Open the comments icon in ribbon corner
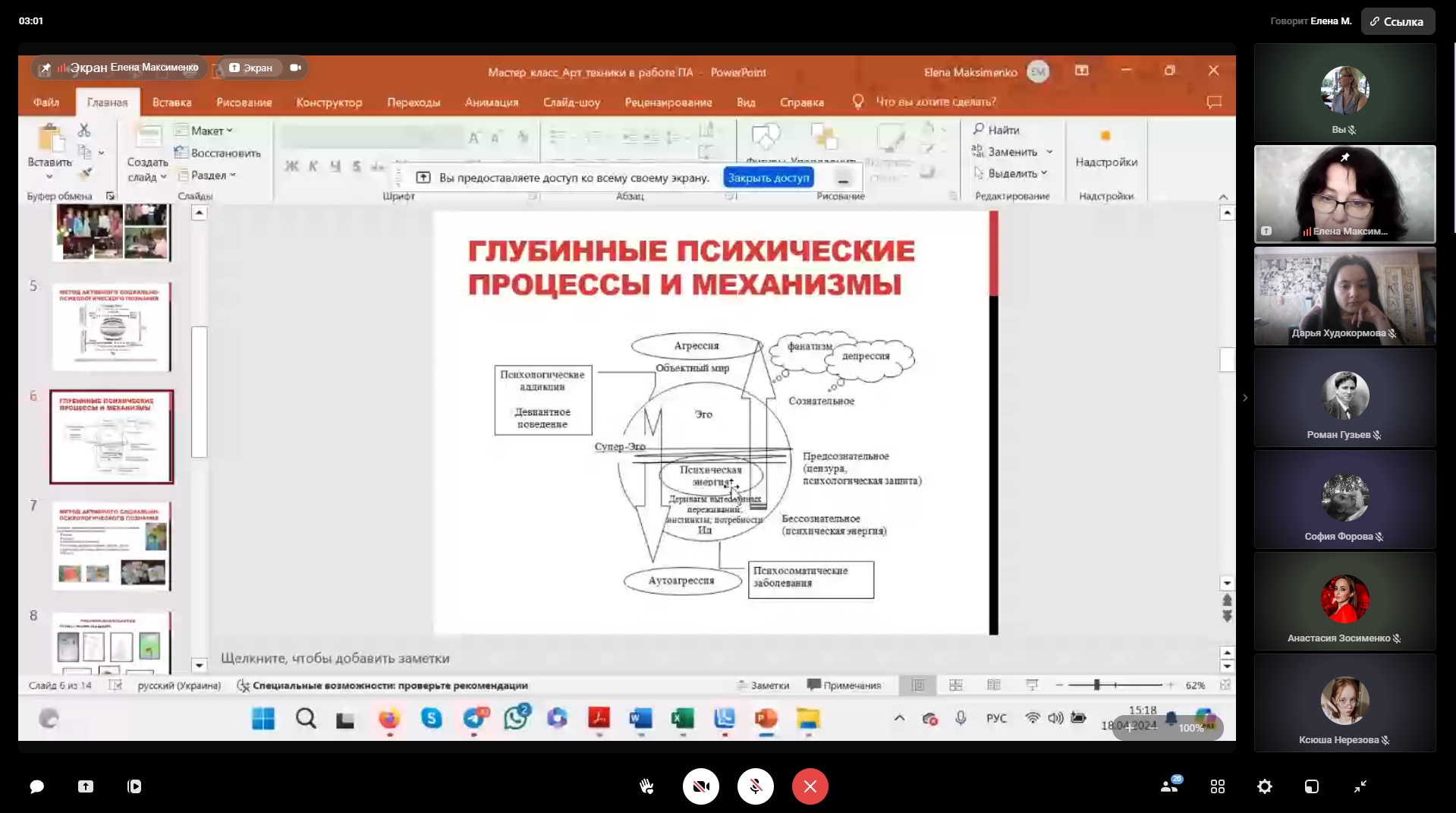Screen dimensions: 1456x813 tap(1214, 102)
